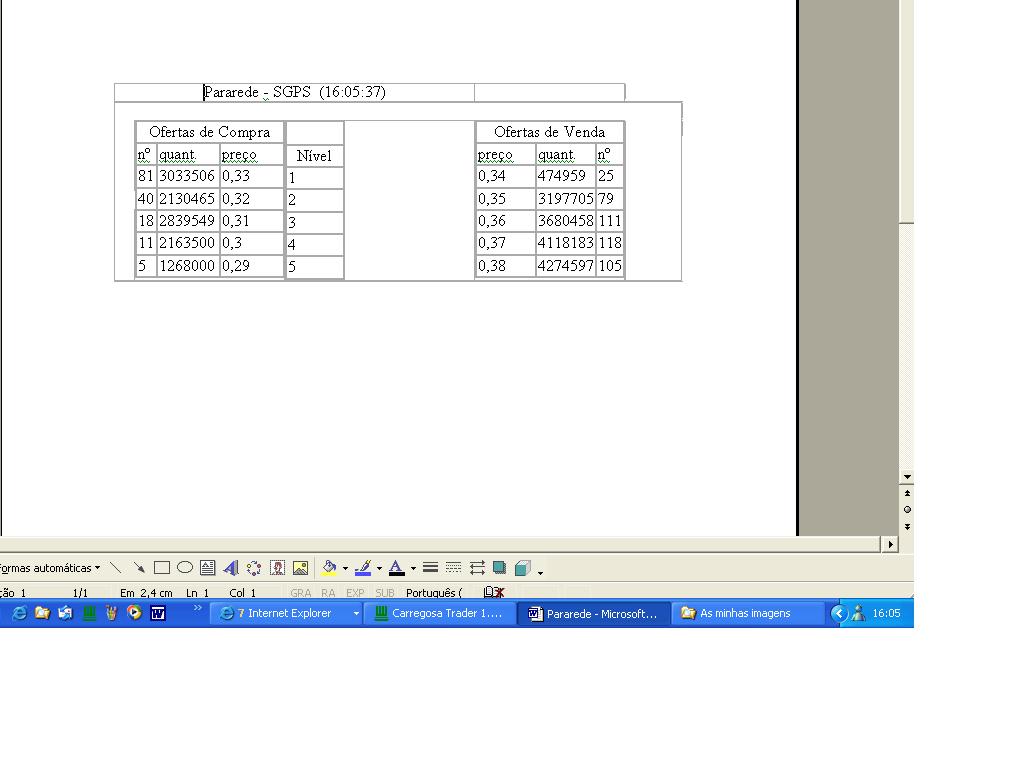Click the vertical scrollbar down arrow
The width and height of the screenshot is (1024, 768).
[907, 477]
